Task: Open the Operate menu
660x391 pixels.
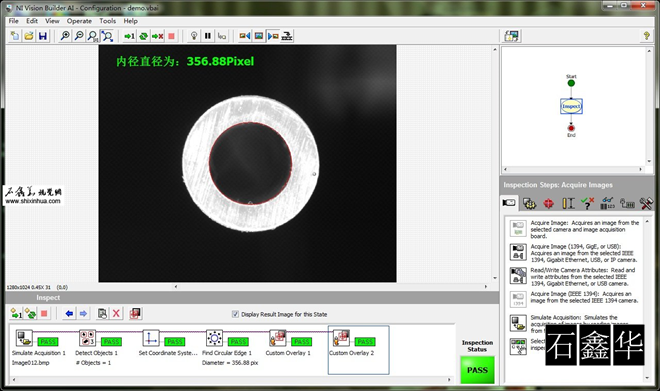Action: coord(79,21)
